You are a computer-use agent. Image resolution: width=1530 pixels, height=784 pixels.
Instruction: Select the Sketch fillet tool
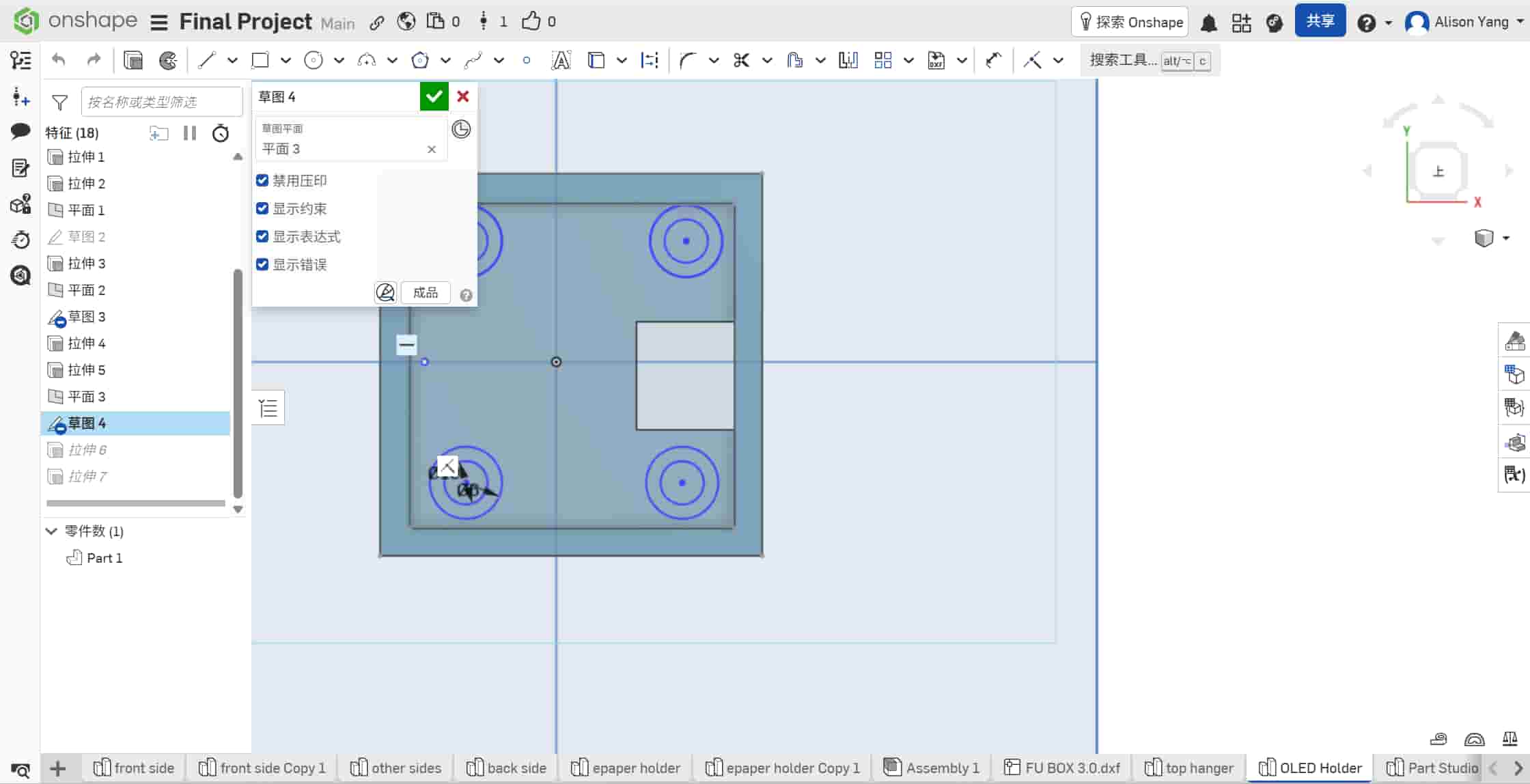click(687, 60)
